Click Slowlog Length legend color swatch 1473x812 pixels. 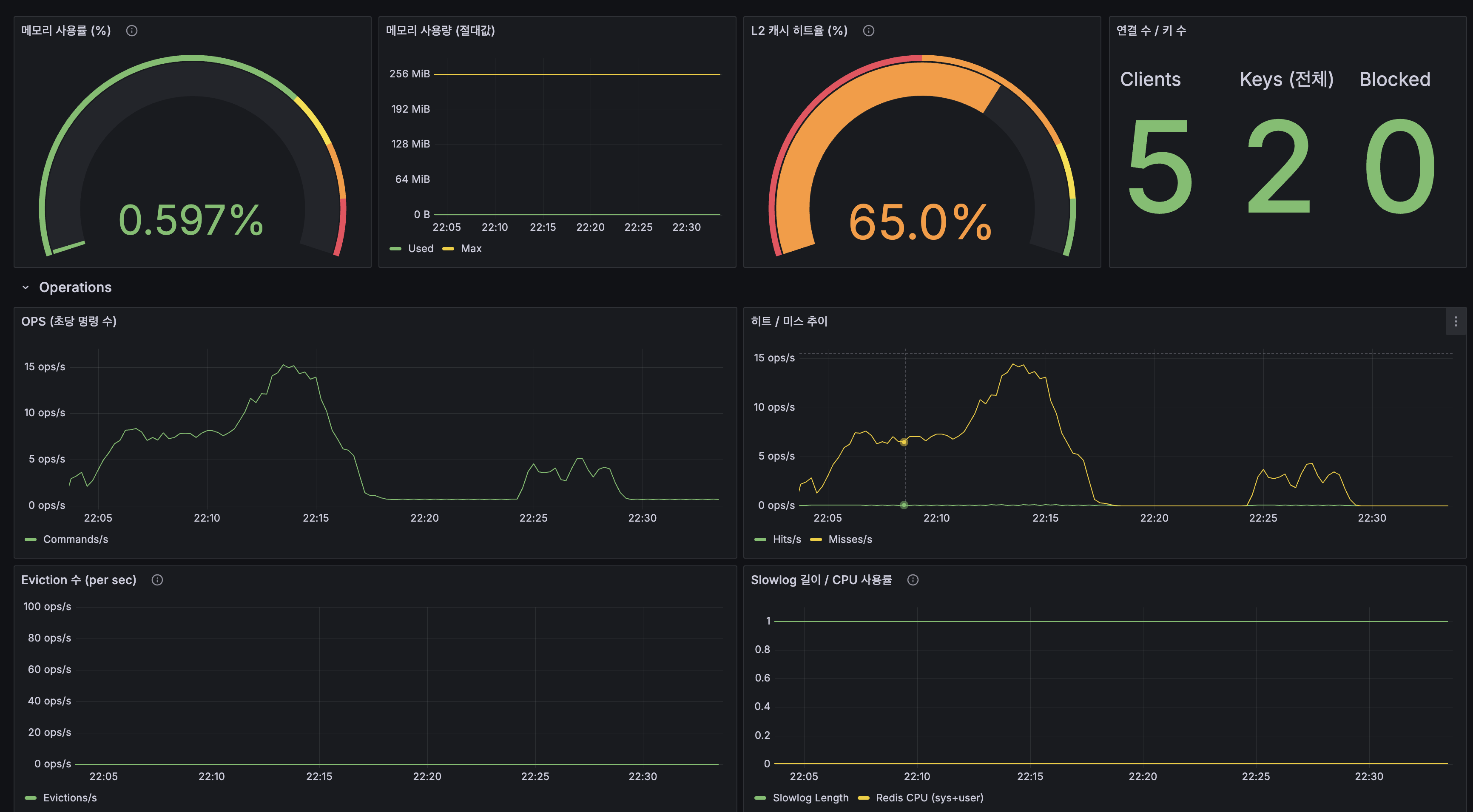coord(760,798)
